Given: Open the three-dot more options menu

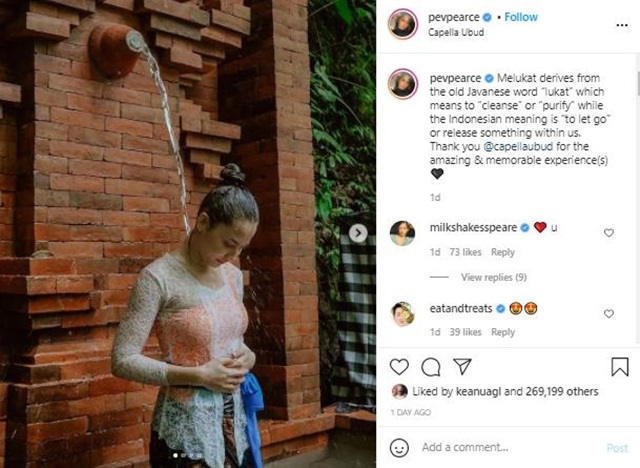Looking at the screenshot, I should pyautogui.click(x=622, y=25).
